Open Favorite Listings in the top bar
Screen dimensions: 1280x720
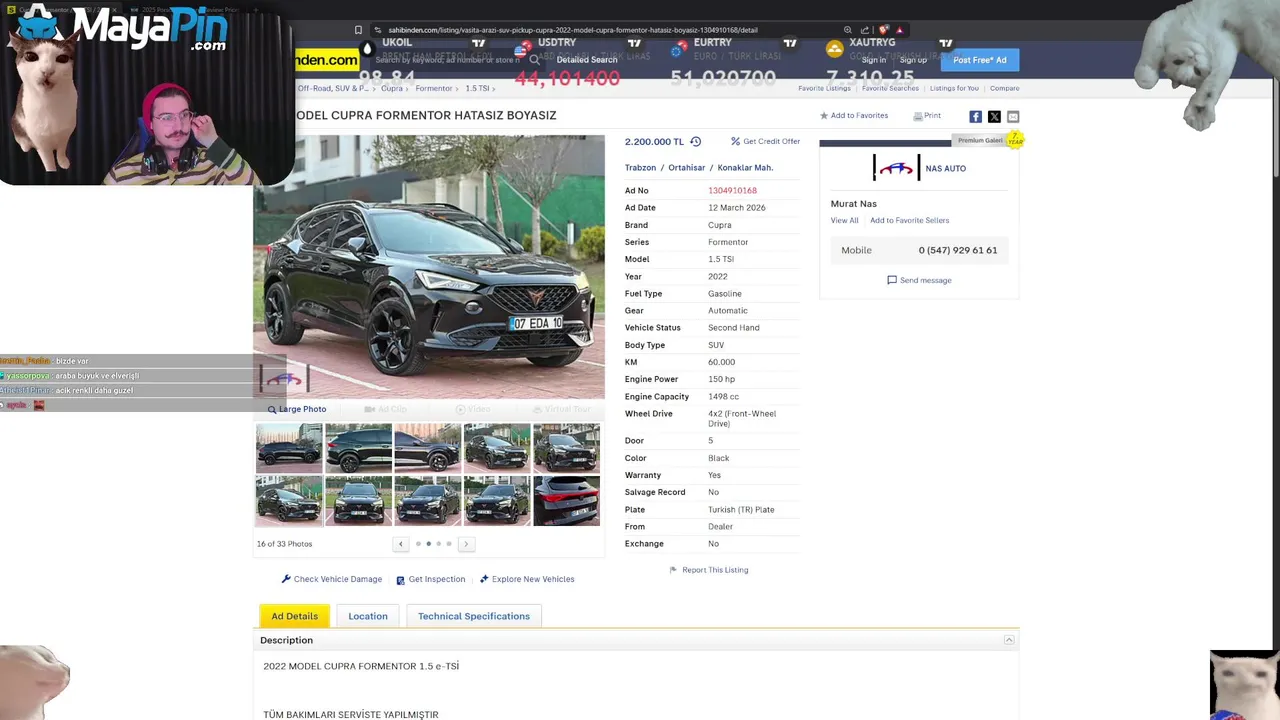[x=824, y=89]
